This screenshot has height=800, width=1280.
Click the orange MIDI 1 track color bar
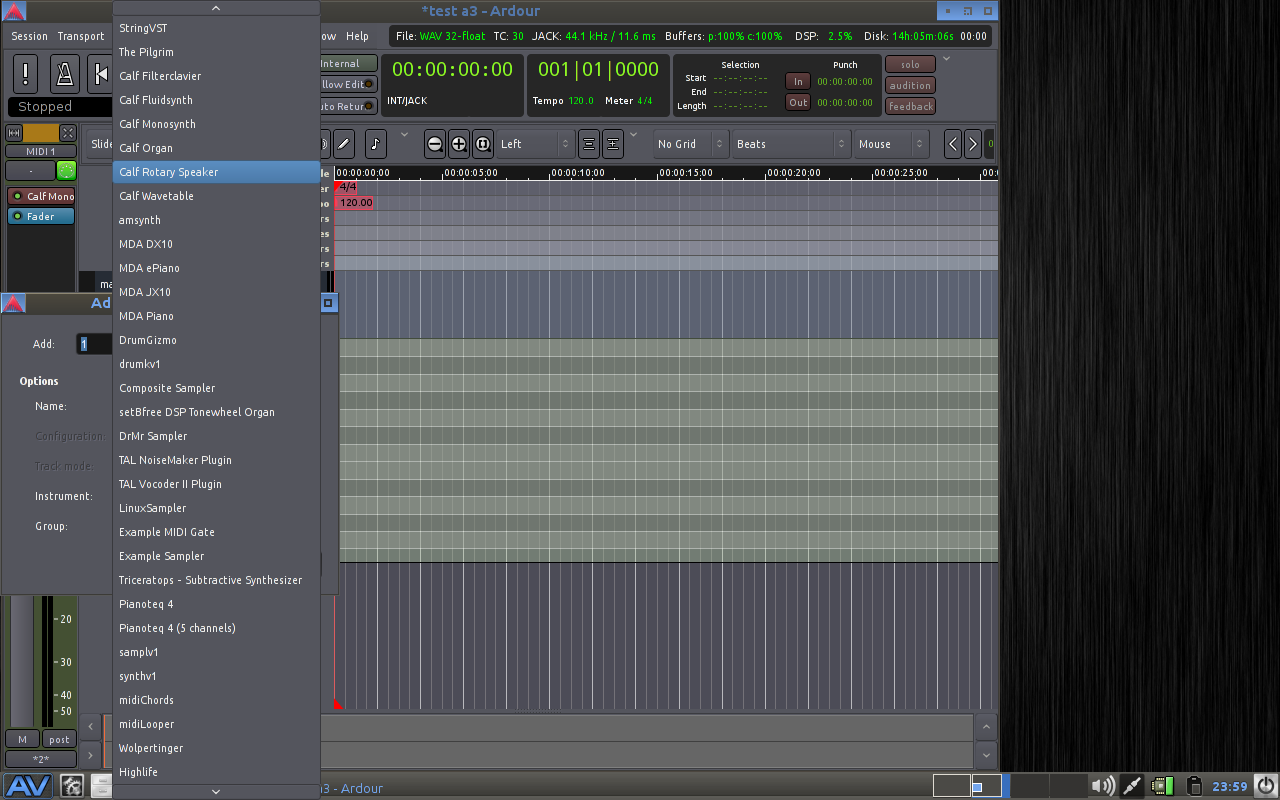pyautogui.click(x=41, y=132)
